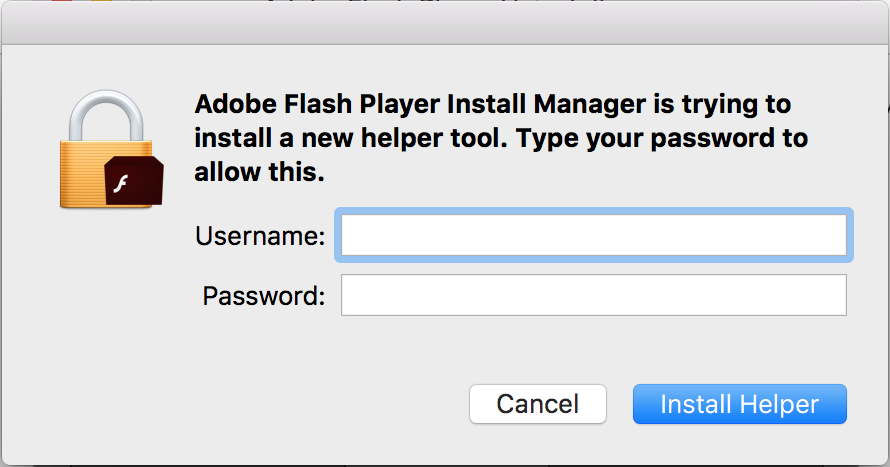Focus the Username text field

594,236
